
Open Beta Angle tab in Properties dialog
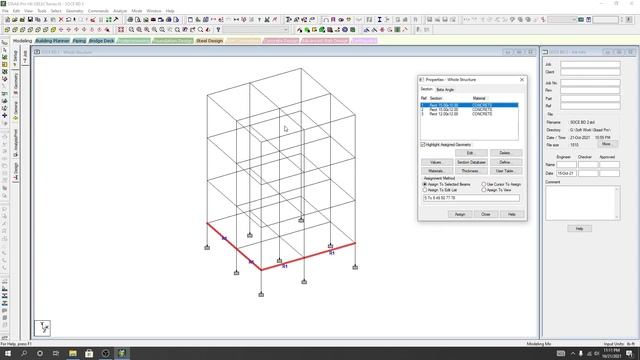point(445,89)
